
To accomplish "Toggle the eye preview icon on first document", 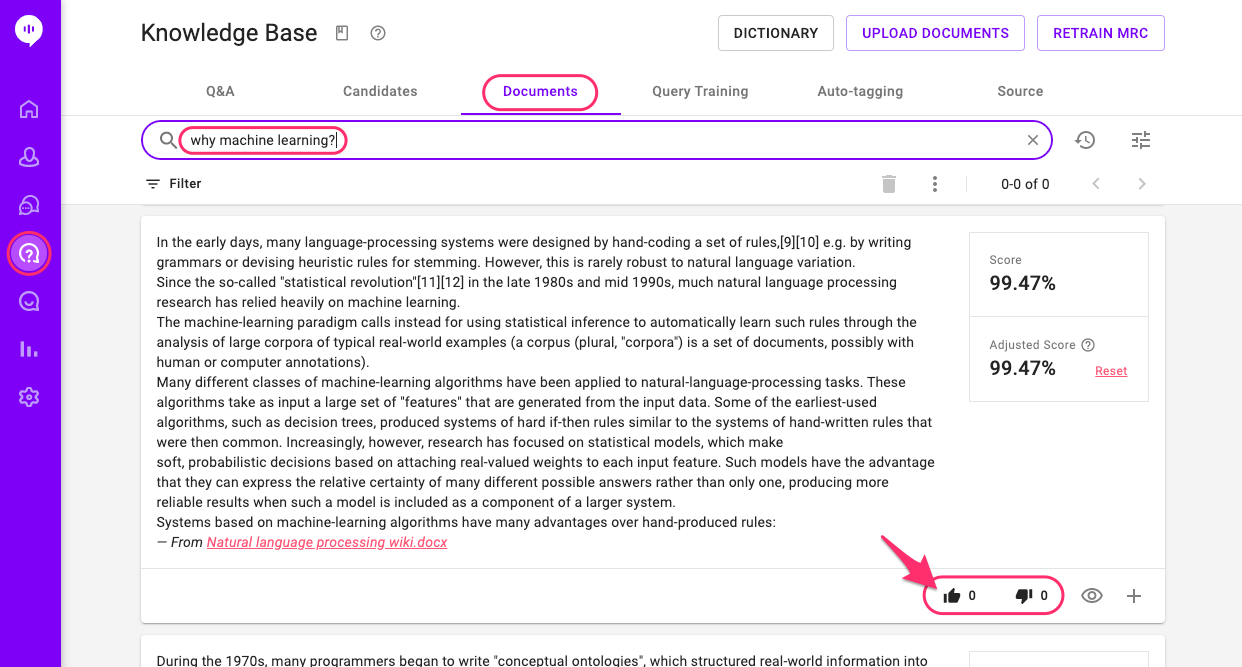I will (1092, 596).
